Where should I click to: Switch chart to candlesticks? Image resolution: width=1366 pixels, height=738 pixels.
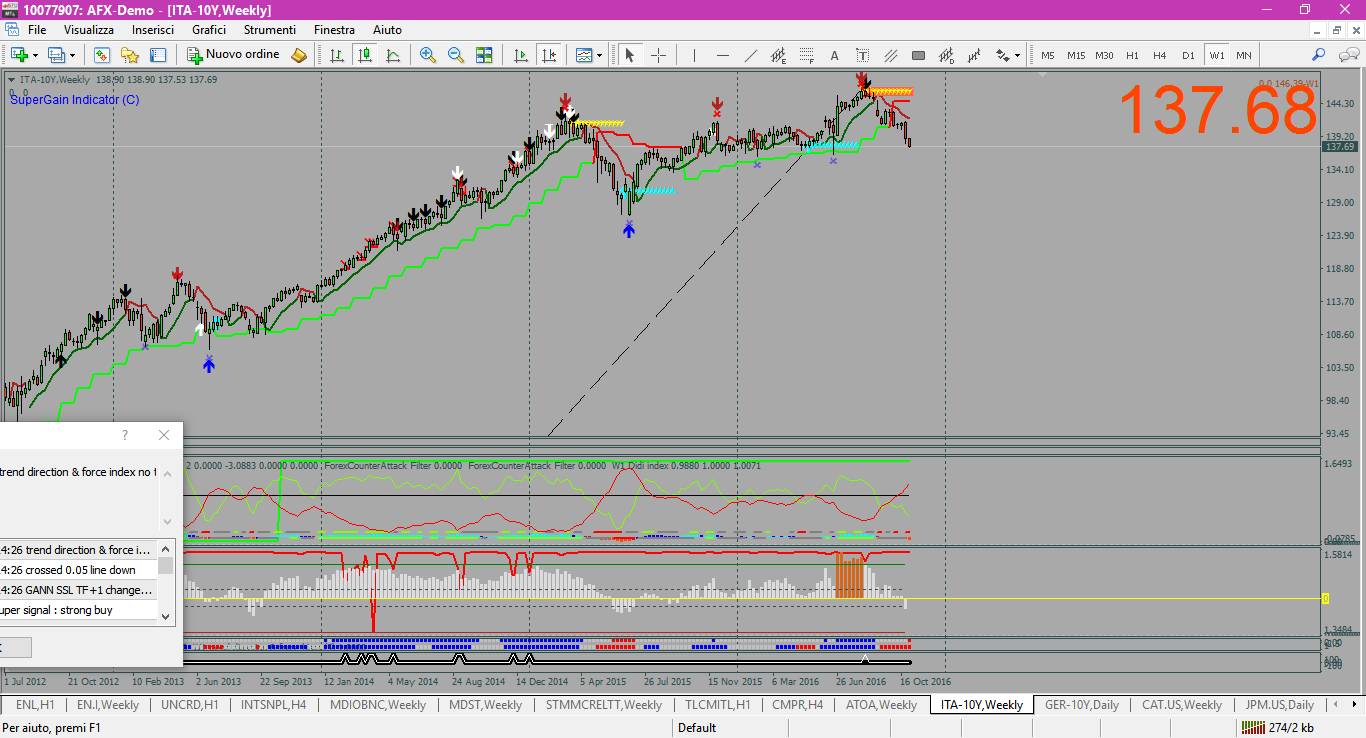(365, 55)
